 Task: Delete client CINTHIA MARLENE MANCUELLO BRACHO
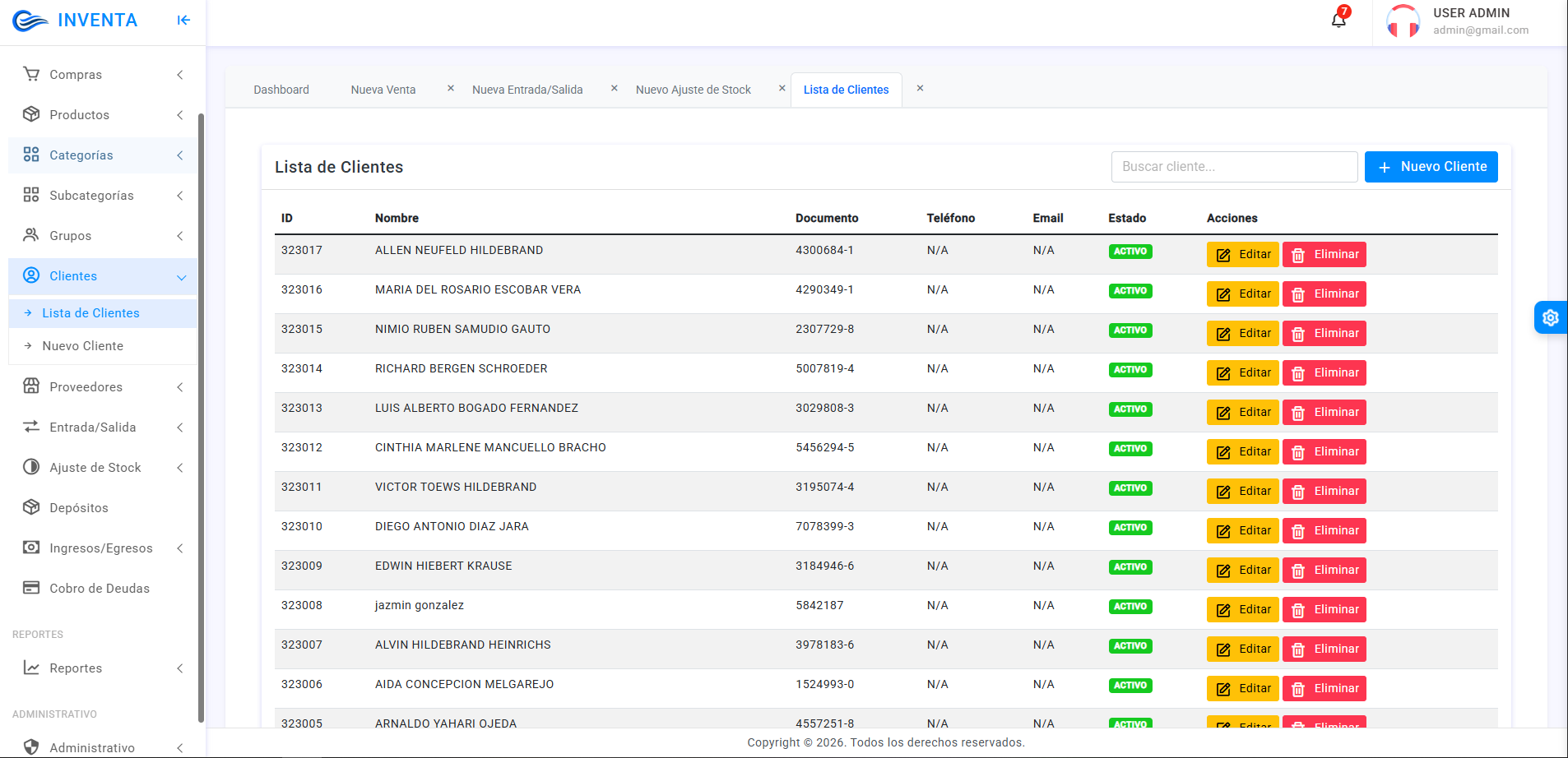1324,451
